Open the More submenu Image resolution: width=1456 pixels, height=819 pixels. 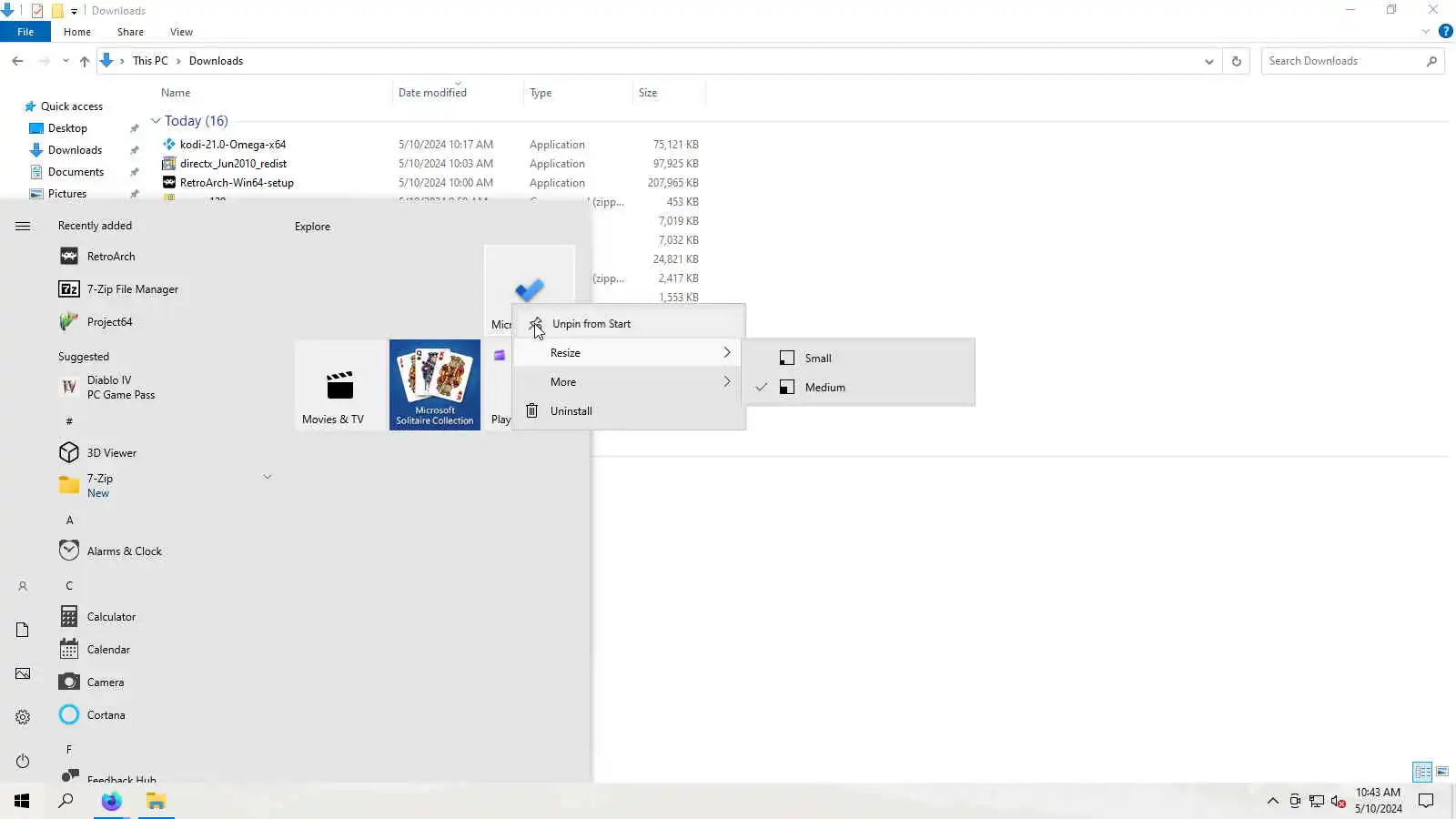[629, 382]
